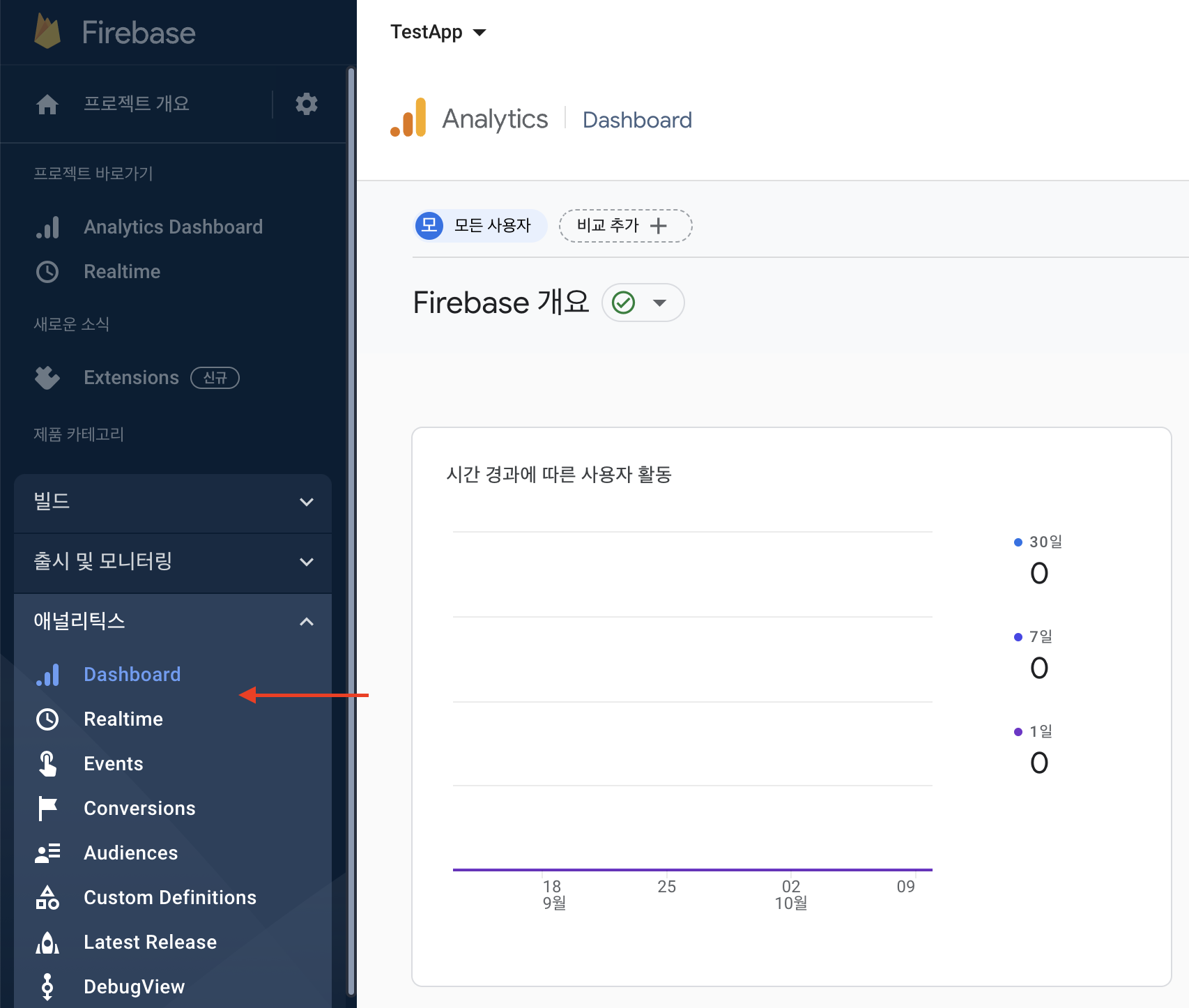Screen dimensions: 1189x1008
Task: Click the 새로운 소식 section label
Action: (x=72, y=324)
